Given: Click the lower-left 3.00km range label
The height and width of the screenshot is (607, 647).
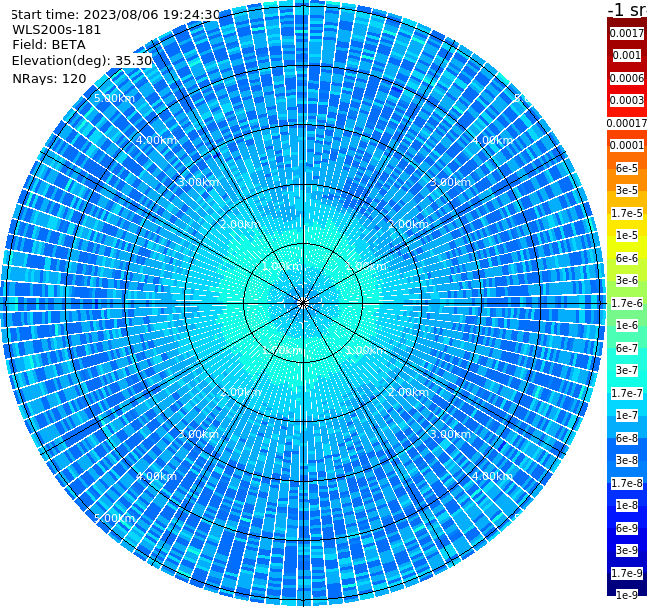Looking at the screenshot, I should click(x=198, y=434).
